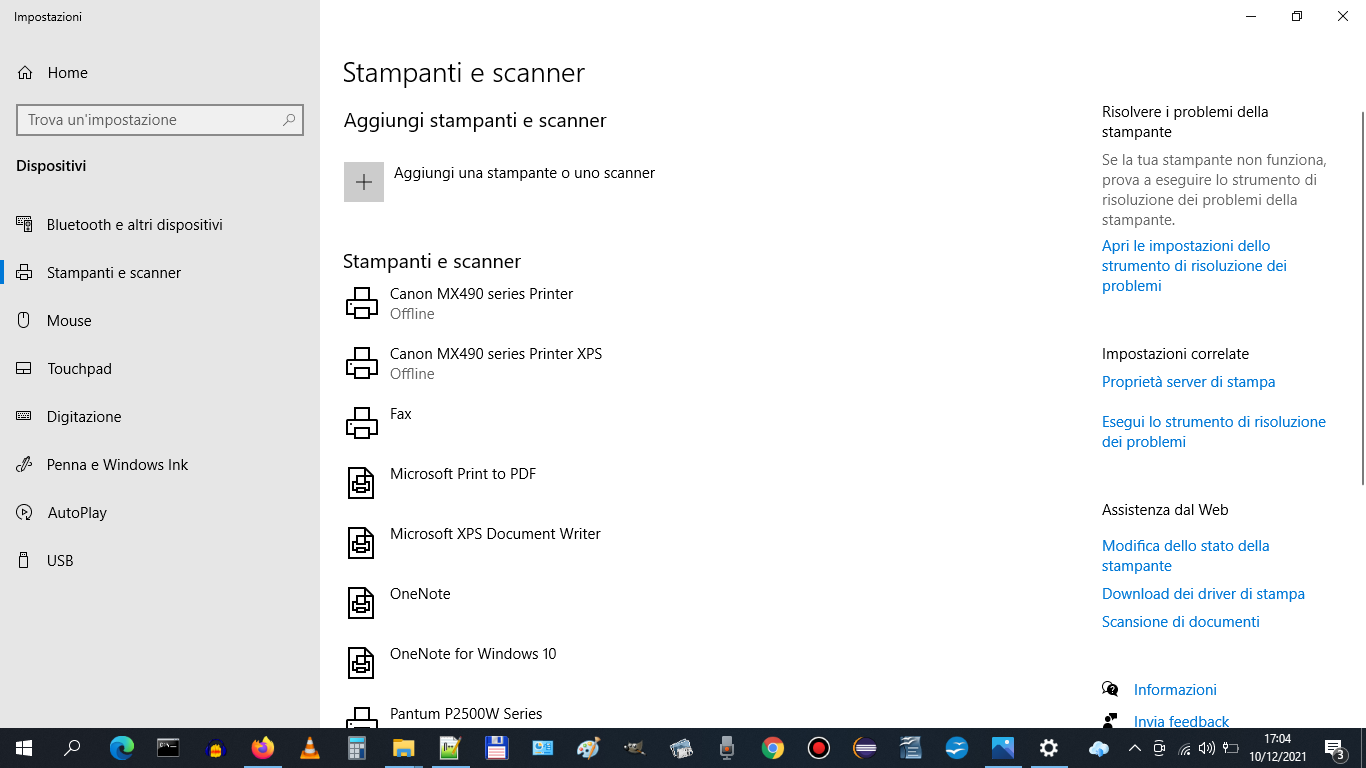Open the notification center icon

1334,748
